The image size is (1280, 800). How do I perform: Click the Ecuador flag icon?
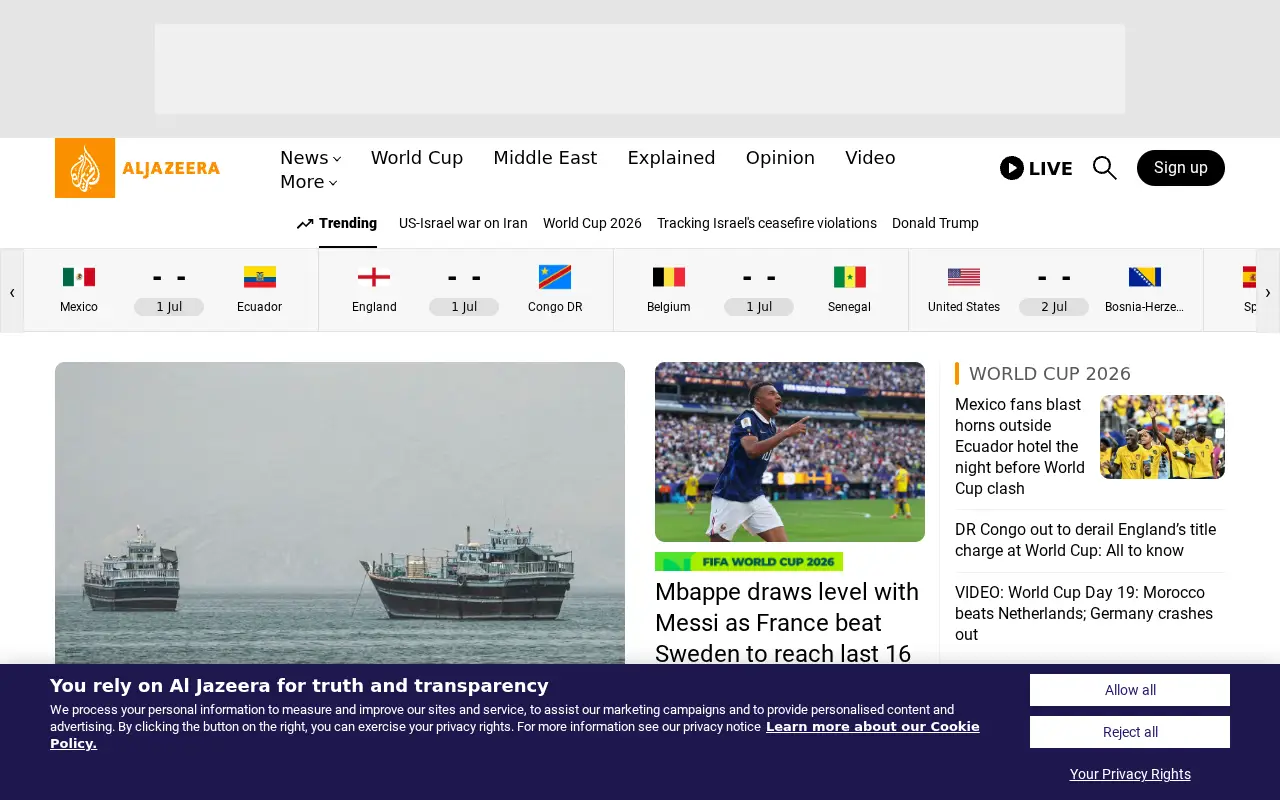click(x=260, y=277)
